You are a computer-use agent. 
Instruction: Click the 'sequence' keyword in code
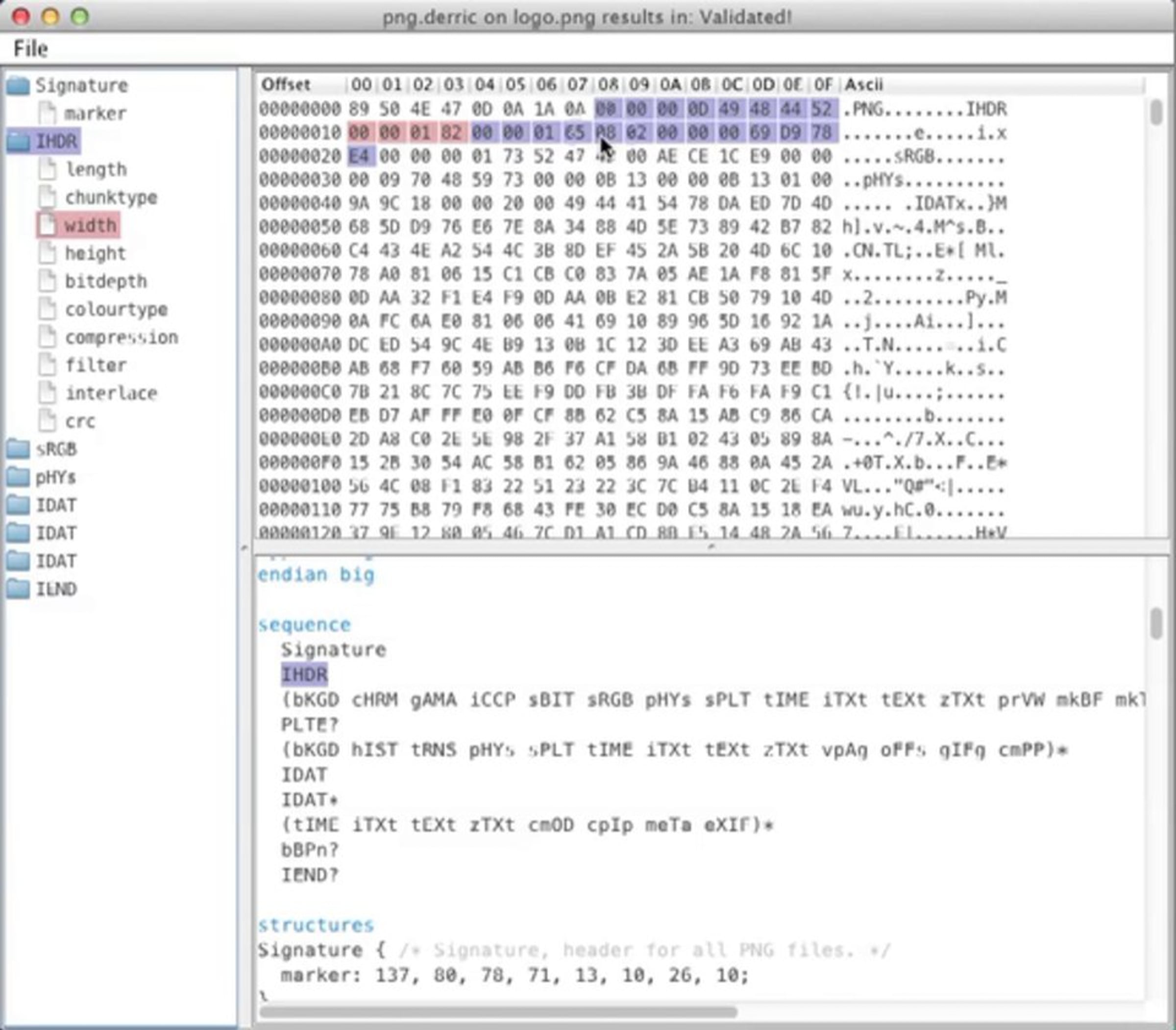[304, 625]
